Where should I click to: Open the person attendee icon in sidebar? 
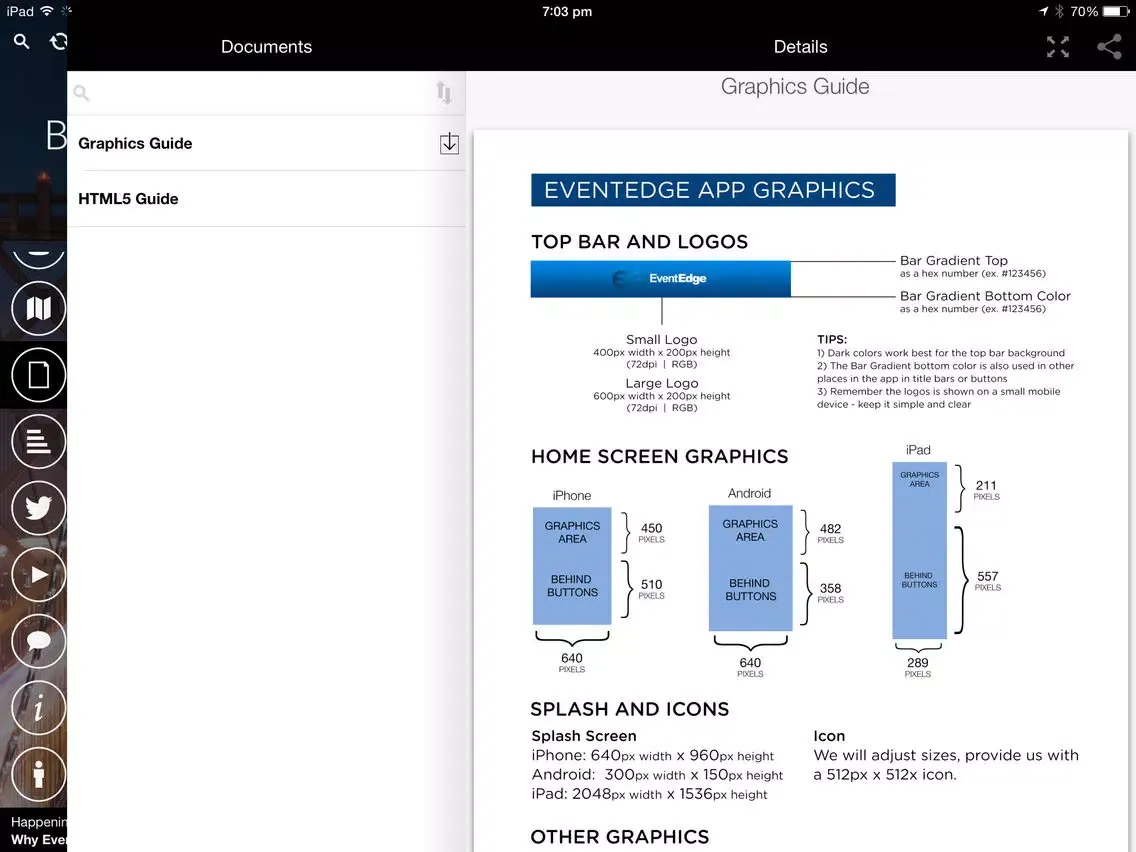click(x=38, y=774)
